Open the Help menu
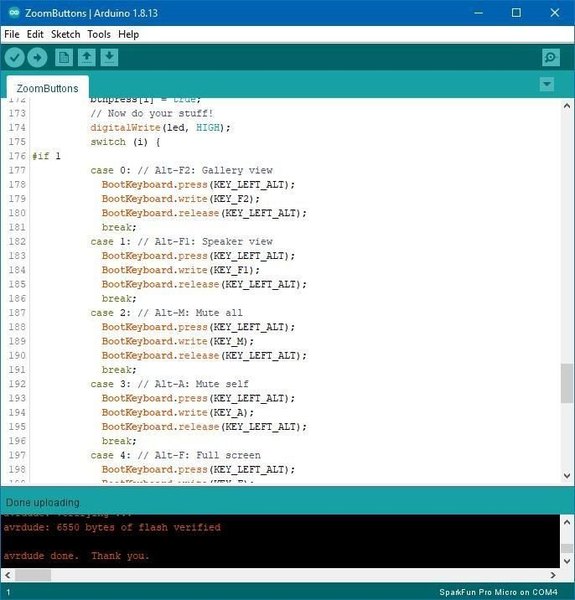This screenshot has width=575, height=600. [128, 34]
